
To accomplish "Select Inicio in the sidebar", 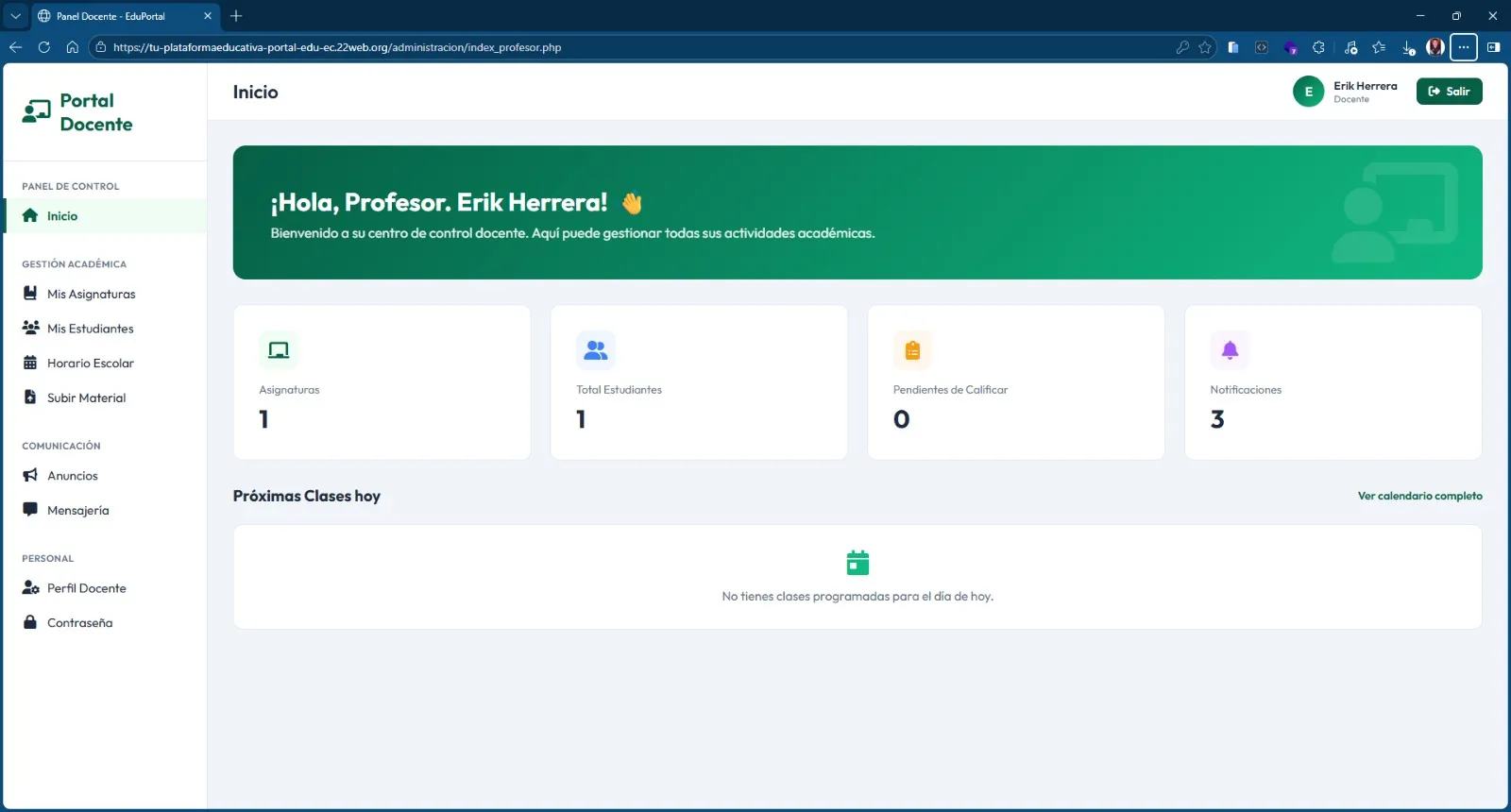I will (62, 216).
